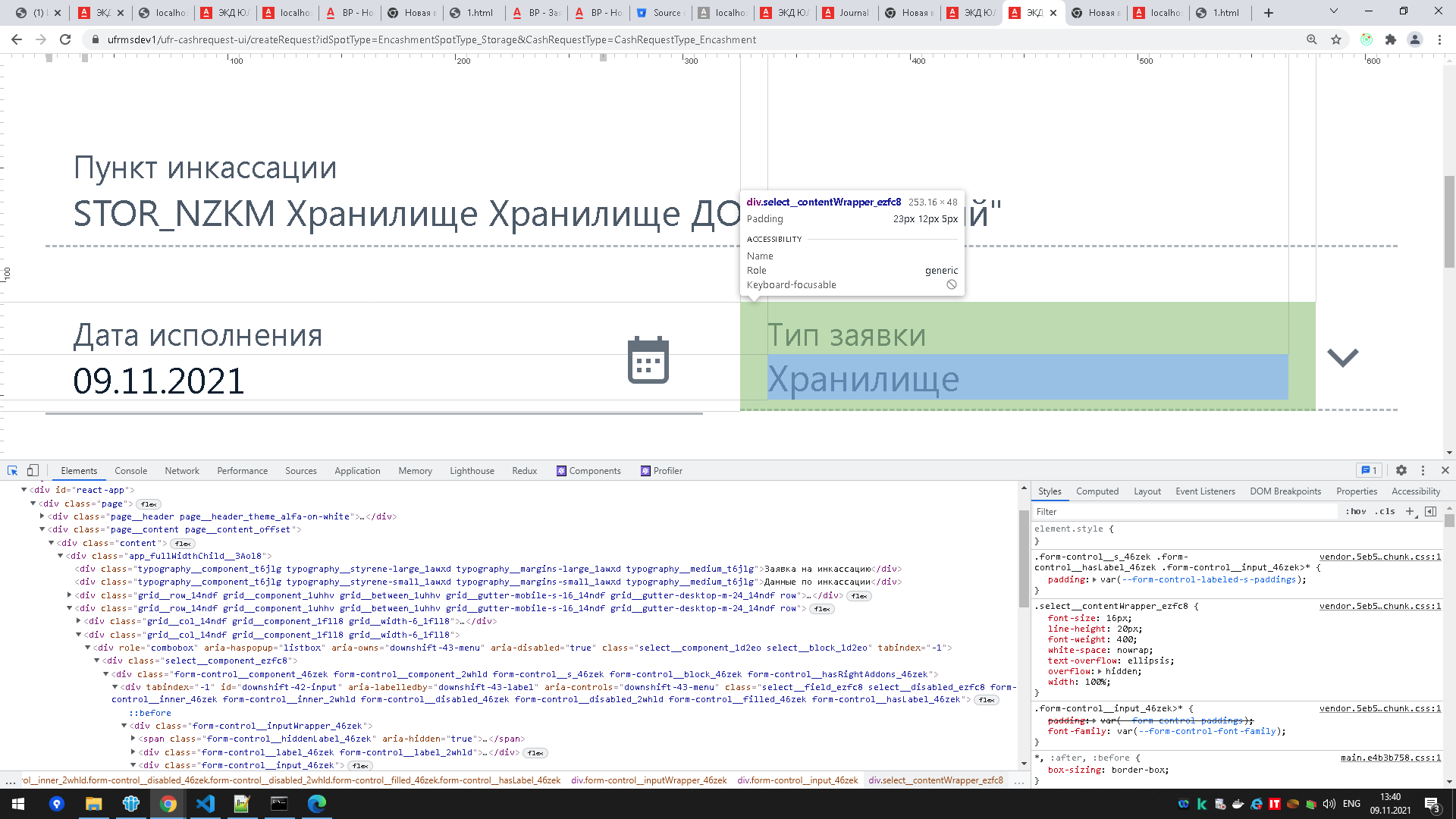Switch to the Console tab
The image size is (1456, 819).
[x=130, y=470]
